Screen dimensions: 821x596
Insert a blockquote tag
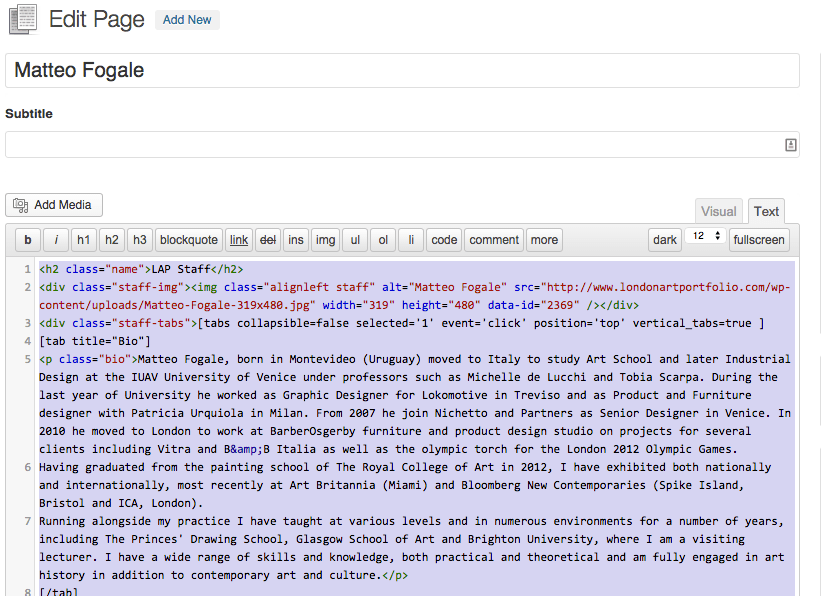[x=188, y=240]
